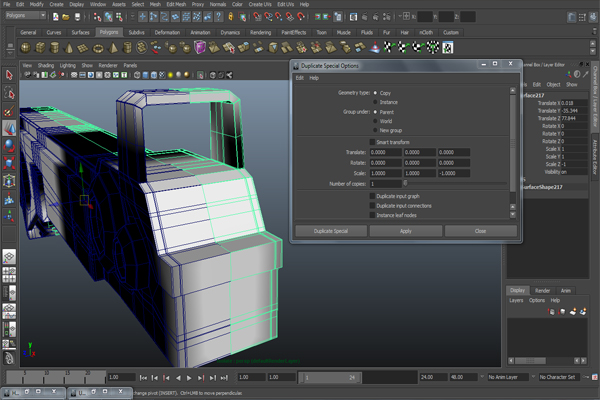Click the Duplicate Special button
Viewport: 600px width, 400px height.
click(x=331, y=231)
